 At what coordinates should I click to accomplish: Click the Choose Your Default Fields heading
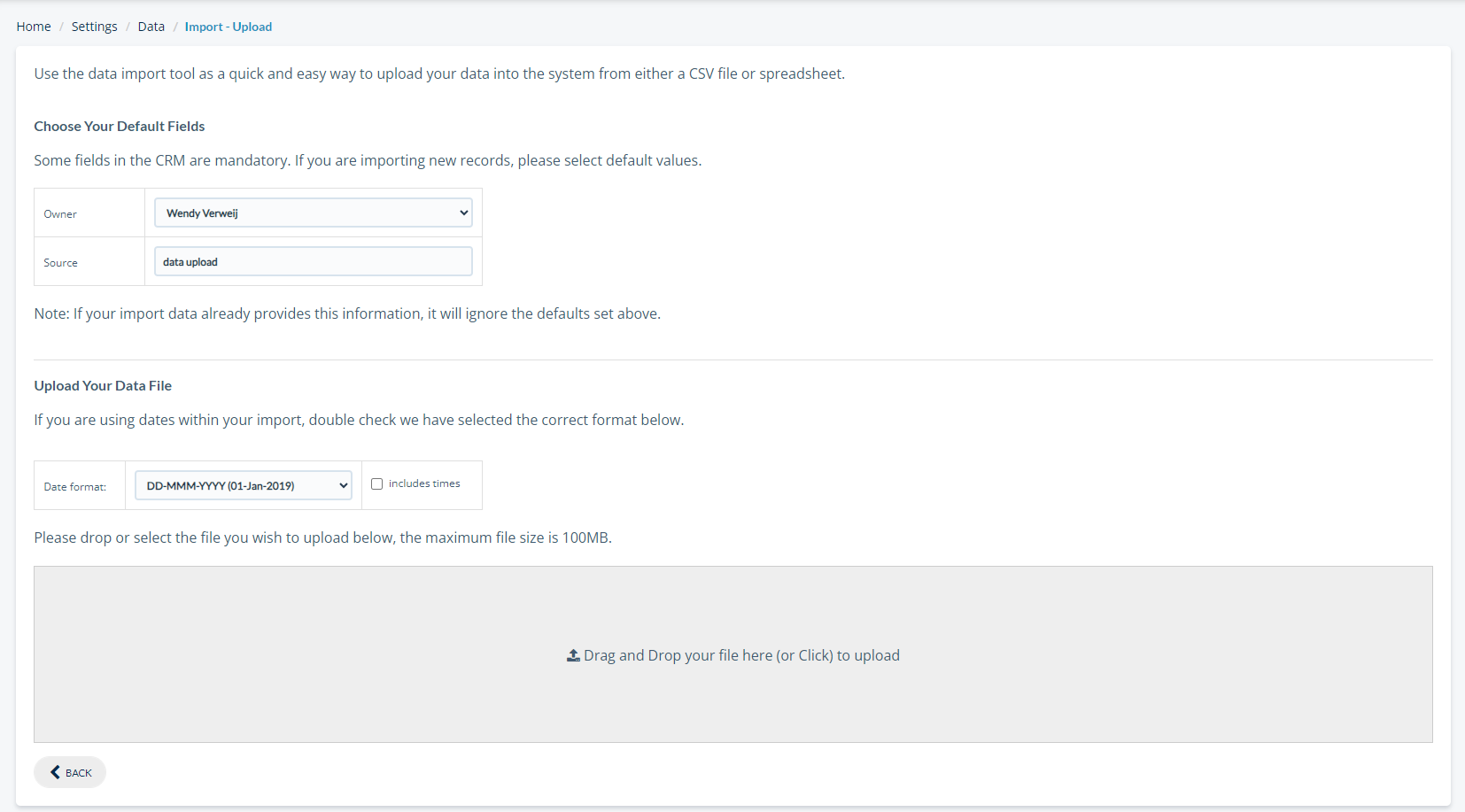tap(120, 127)
